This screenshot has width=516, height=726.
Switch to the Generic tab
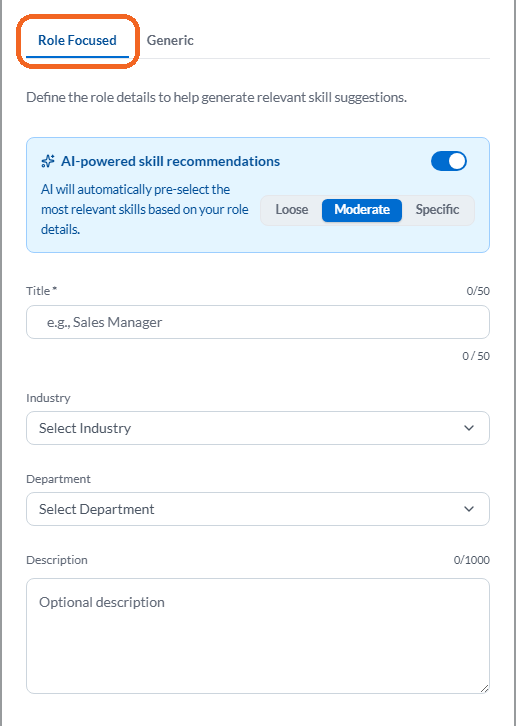tap(170, 41)
